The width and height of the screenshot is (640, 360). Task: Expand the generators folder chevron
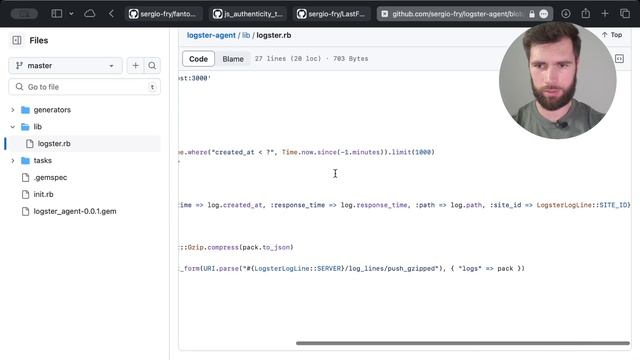(x=13, y=110)
